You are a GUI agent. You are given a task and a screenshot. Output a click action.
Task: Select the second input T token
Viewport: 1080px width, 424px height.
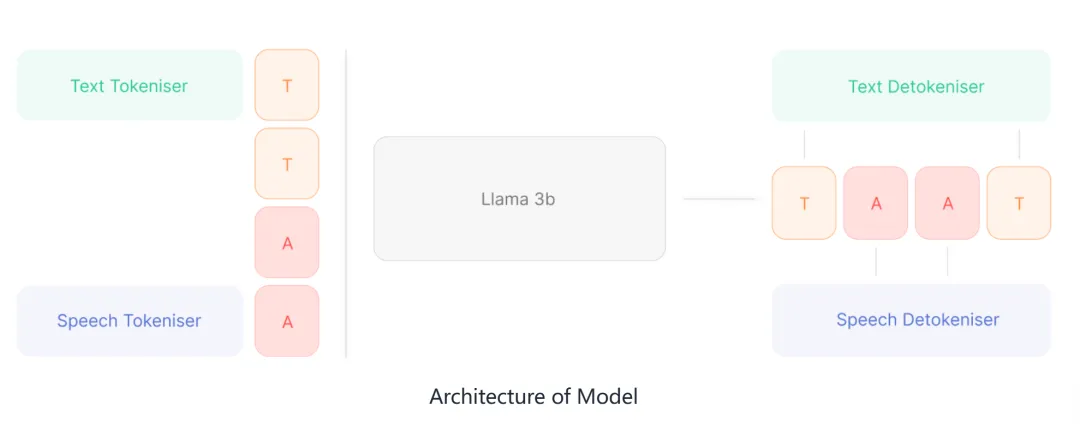tap(287, 164)
